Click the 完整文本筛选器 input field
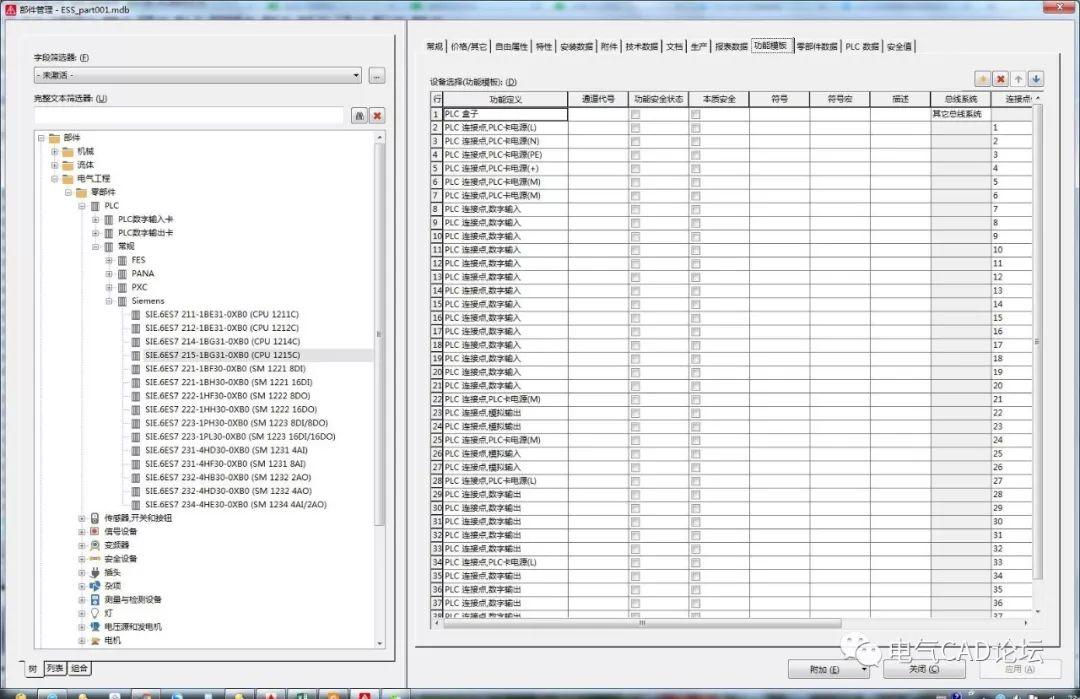The width and height of the screenshot is (1080, 699). (189, 116)
